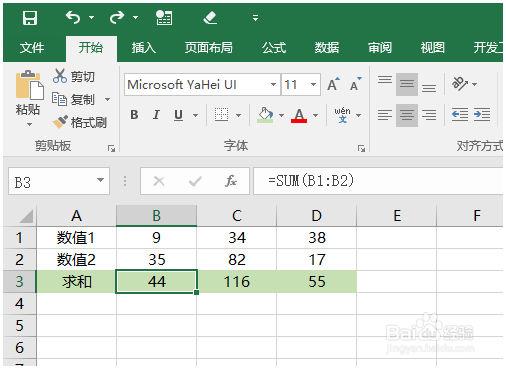Click the 粘贴 paste clipboard icon
This screenshot has height=369, width=506.
(29, 85)
